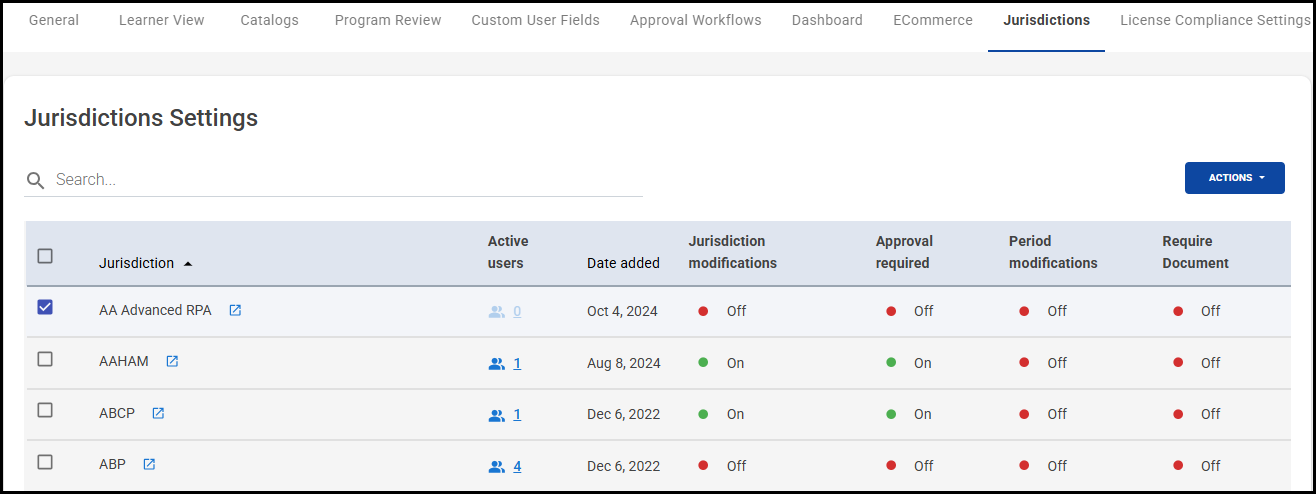Check the AAHAM row checkbox
This screenshot has width=1316, height=494.
click(x=45, y=359)
